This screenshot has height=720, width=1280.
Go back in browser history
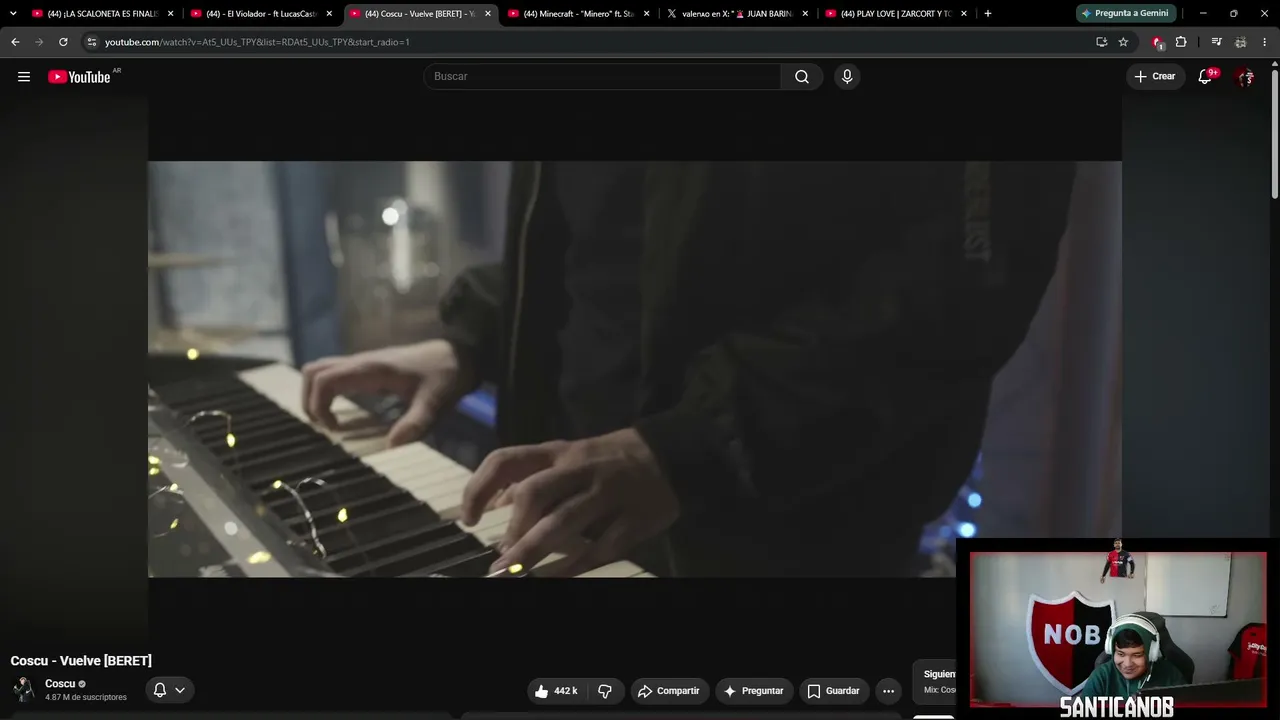click(x=15, y=42)
